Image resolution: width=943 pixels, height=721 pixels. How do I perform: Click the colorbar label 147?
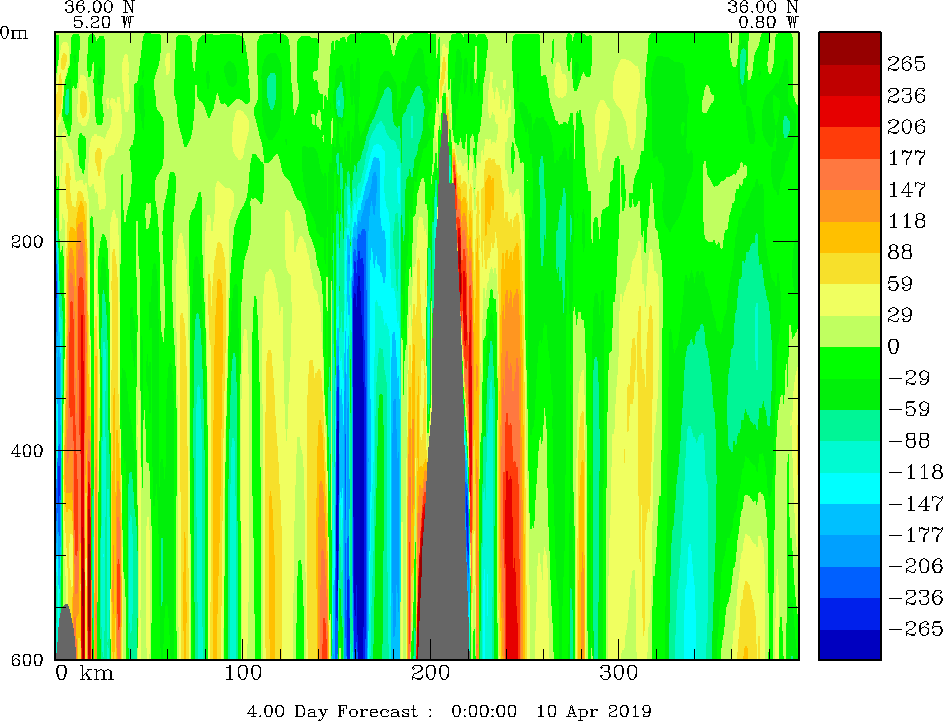point(906,189)
